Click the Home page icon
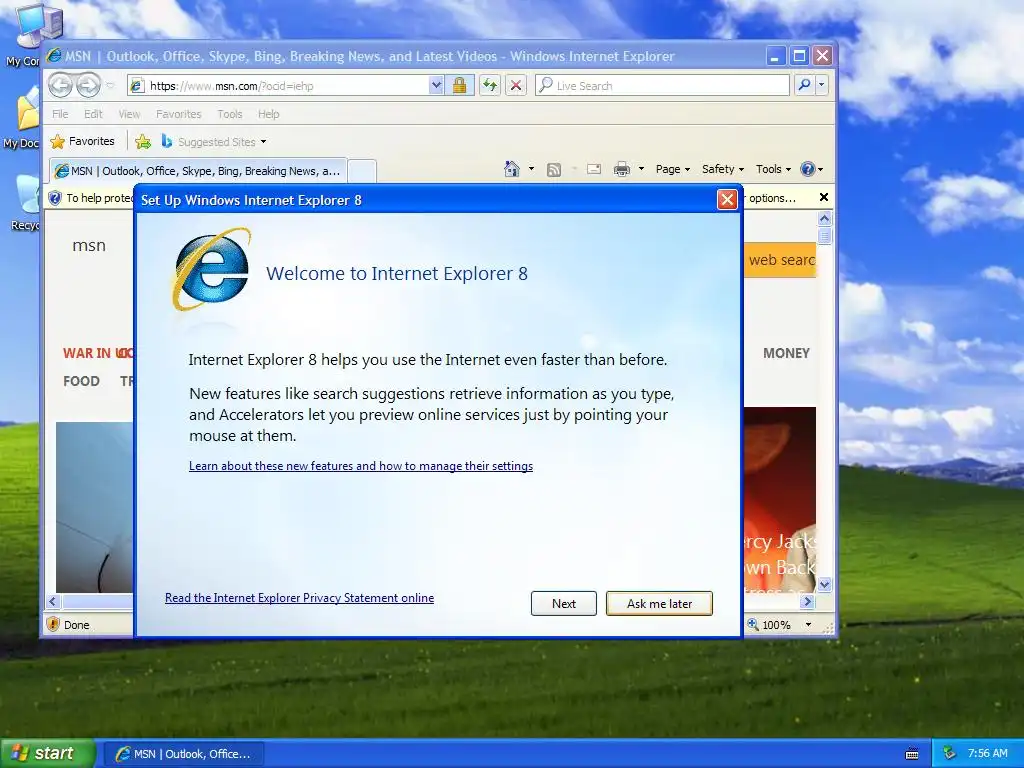This screenshot has width=1024, height=768. [x=512, y=169]
